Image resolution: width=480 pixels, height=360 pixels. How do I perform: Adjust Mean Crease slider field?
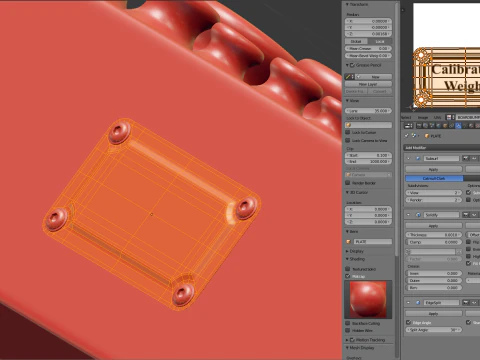[x=368, y=48]
